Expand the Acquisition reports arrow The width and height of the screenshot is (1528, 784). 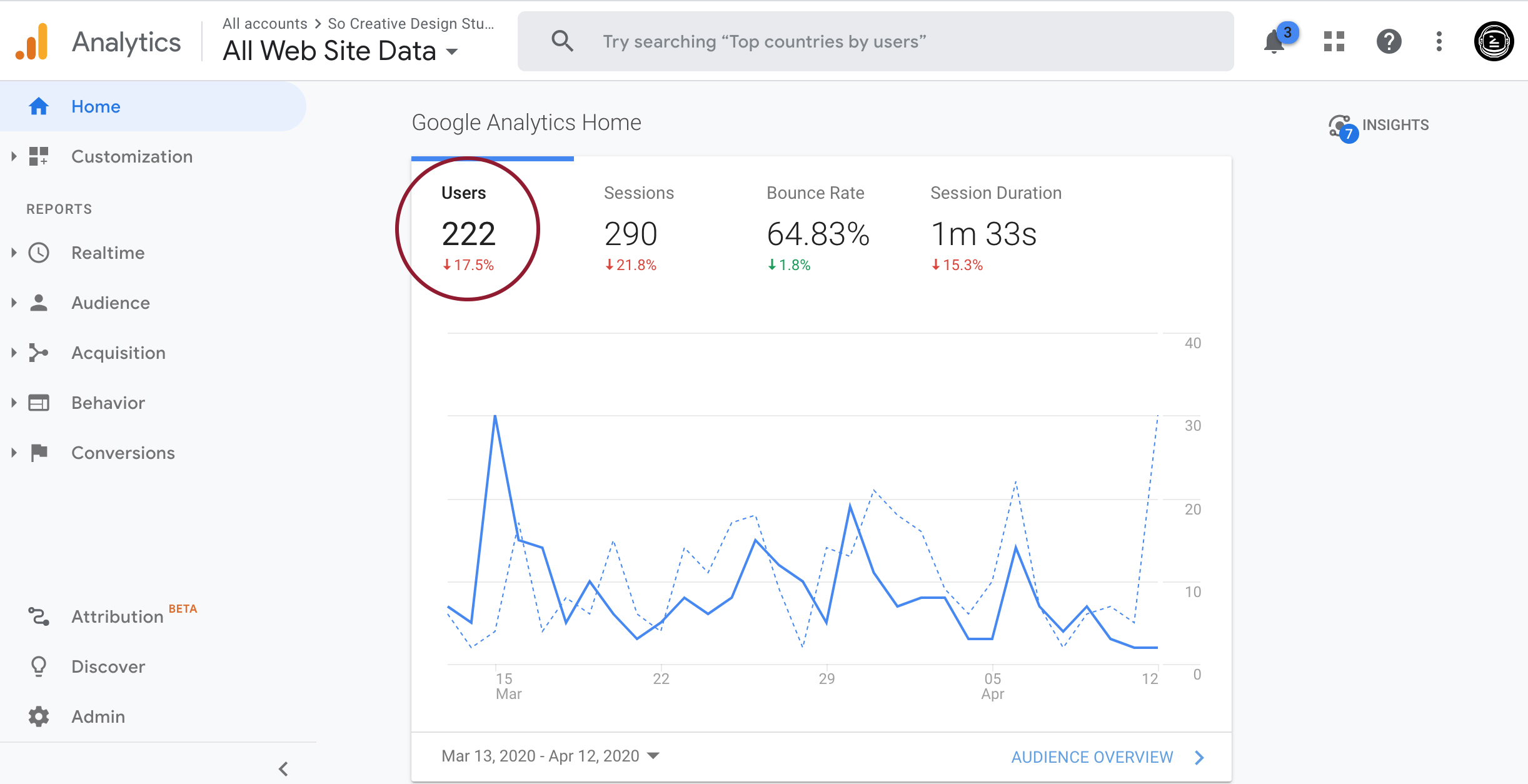pyautogui.click(x=14, y=353)
